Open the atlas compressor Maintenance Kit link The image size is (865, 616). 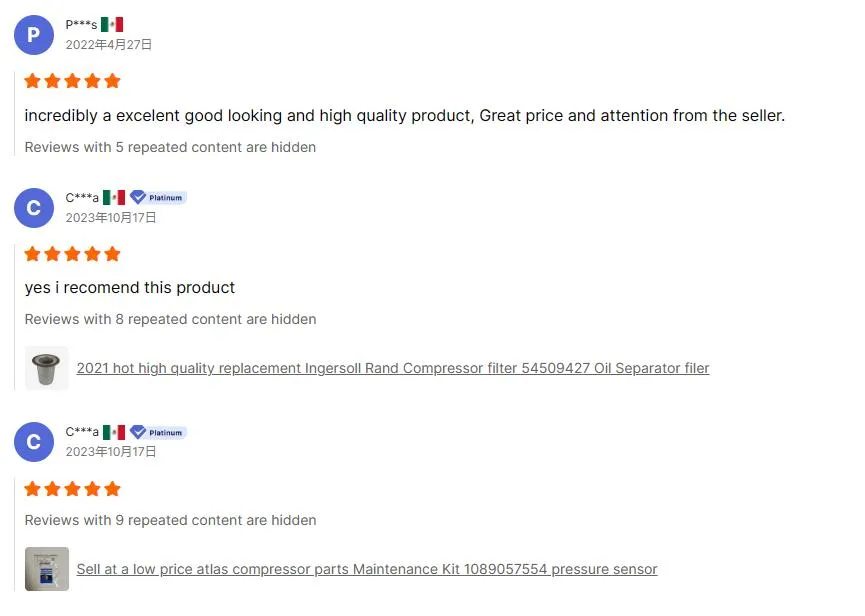(367, 569)
